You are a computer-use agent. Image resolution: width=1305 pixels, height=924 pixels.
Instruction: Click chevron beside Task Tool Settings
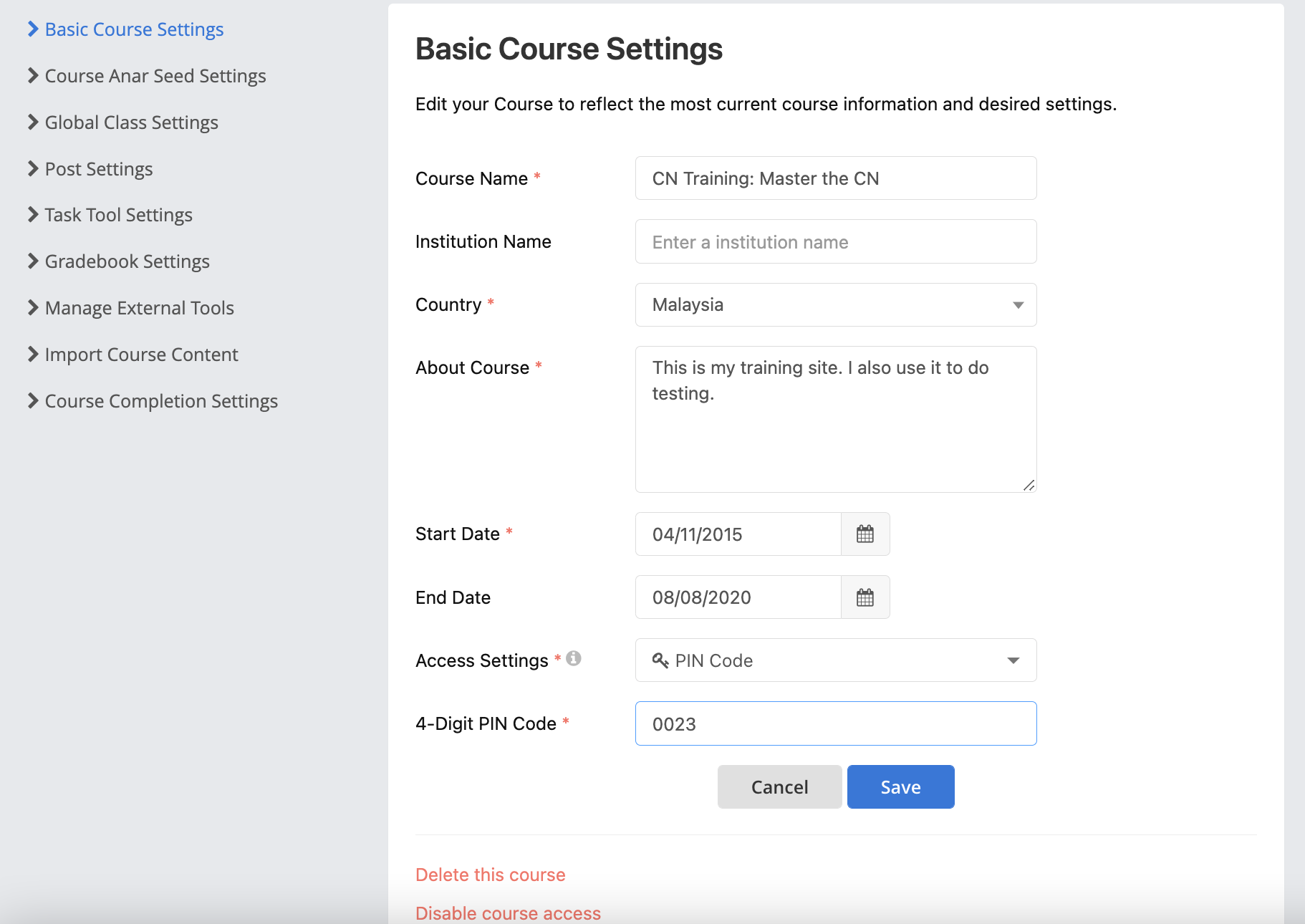click(x=33, y=214)
